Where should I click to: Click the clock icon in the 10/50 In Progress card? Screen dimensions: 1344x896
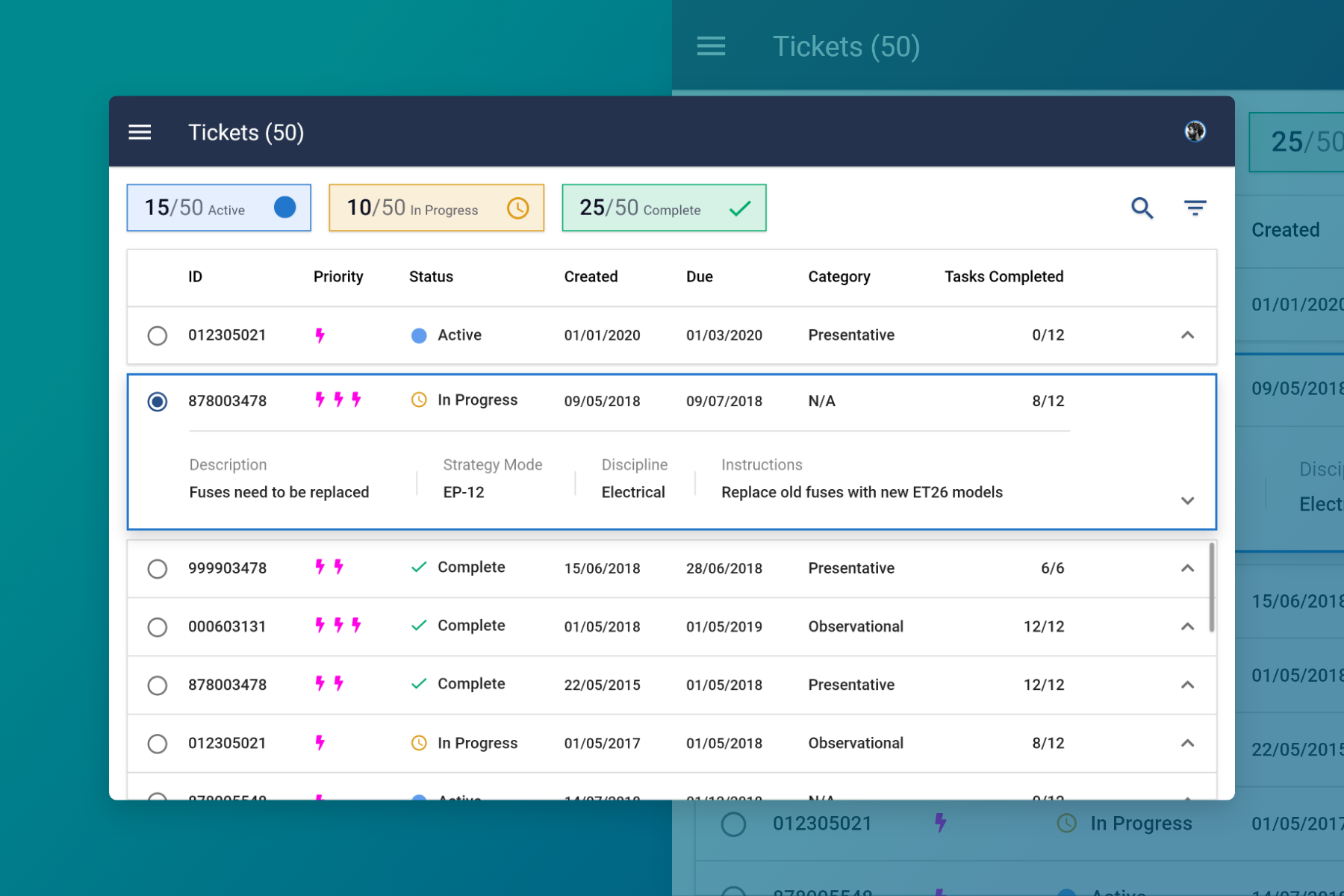tap(517, 208)
